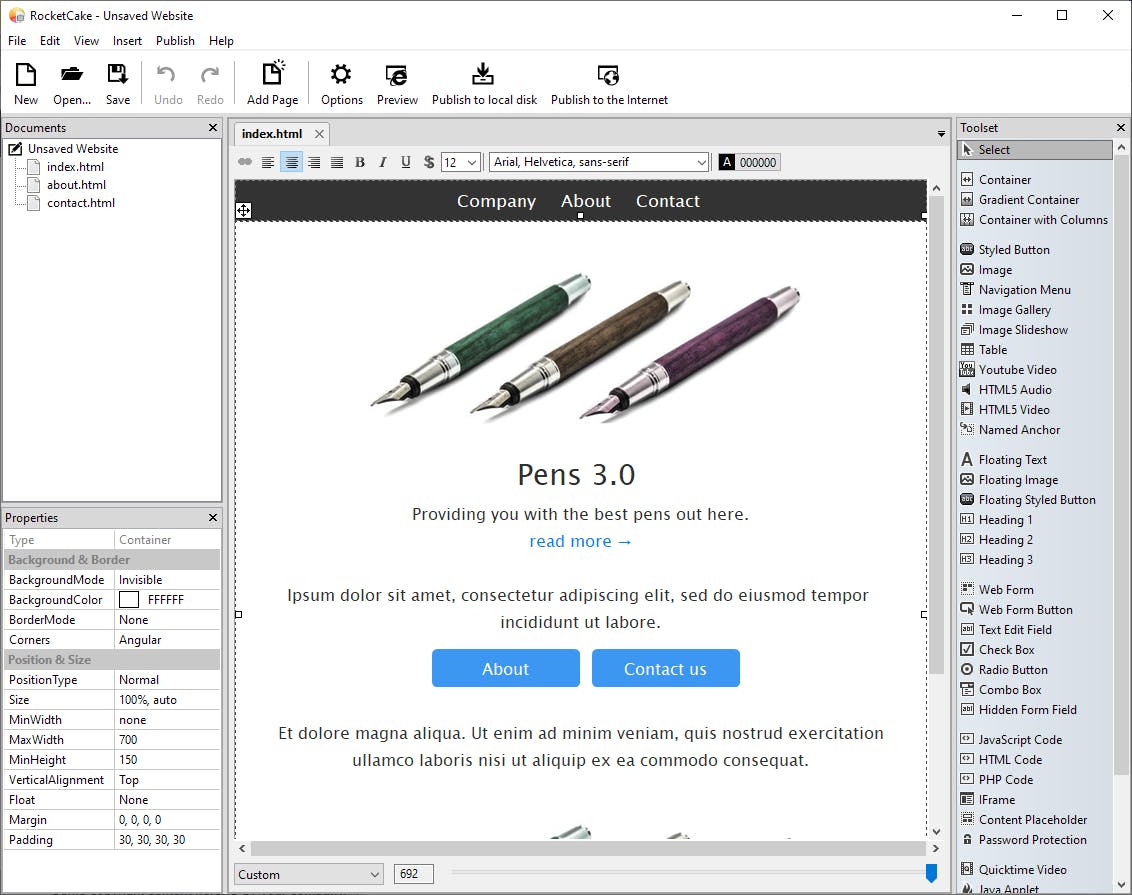Click Publish to local disk icon
This screenshot has width=1132, height=895.
[483, 74]
